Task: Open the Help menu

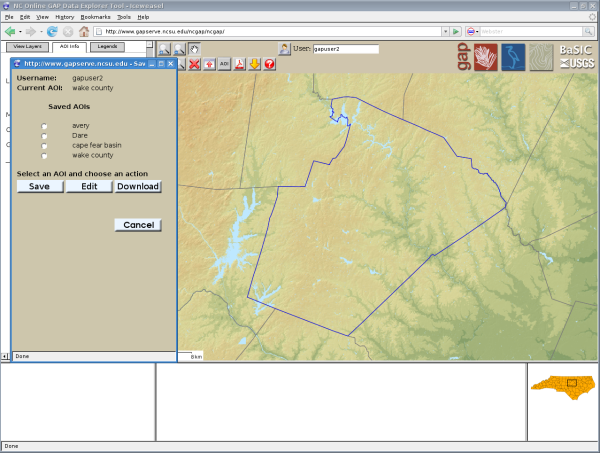Action: (x=143, y=17)
